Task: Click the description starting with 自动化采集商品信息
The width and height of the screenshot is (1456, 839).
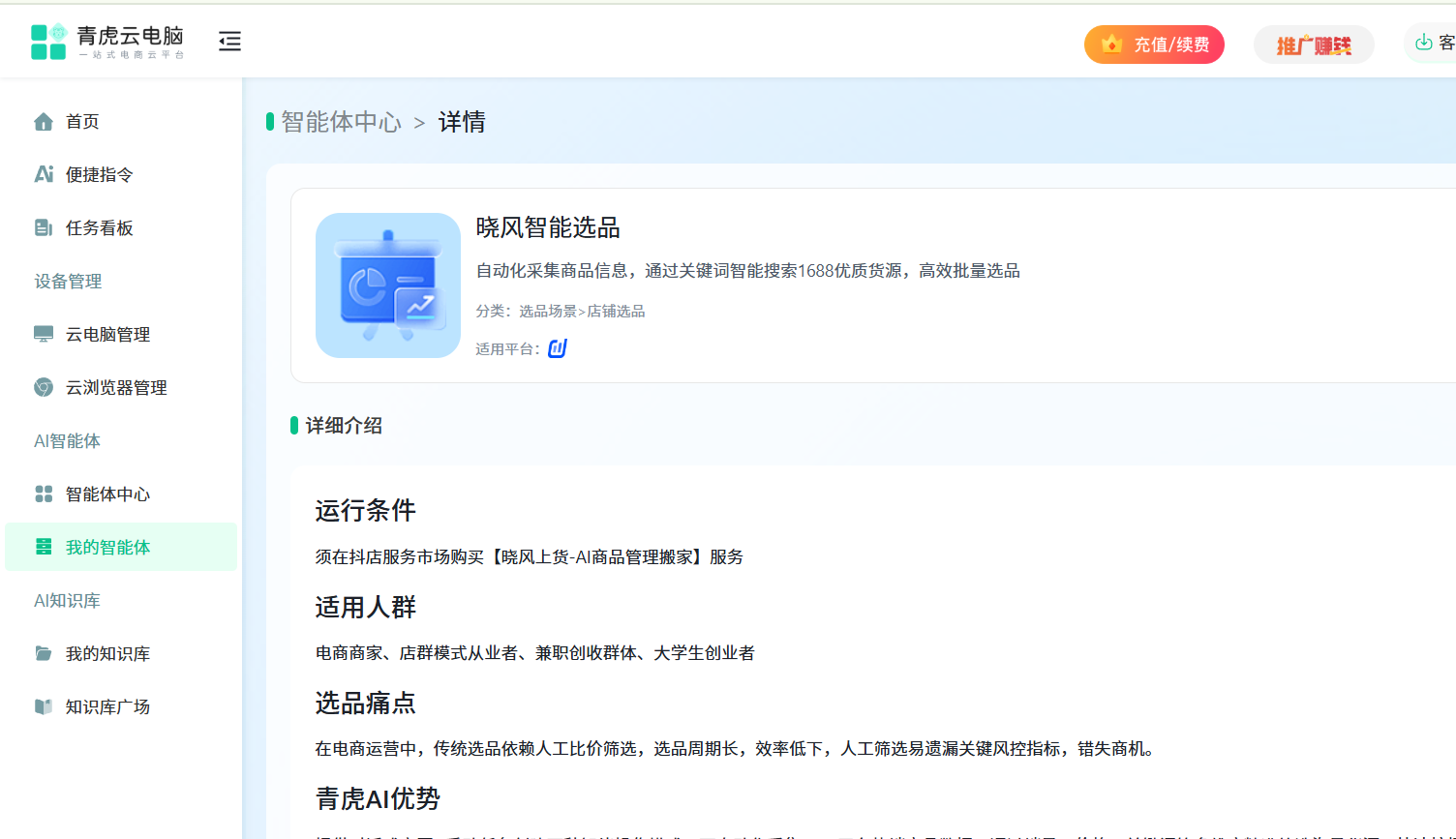Action: tap(748, 271)
